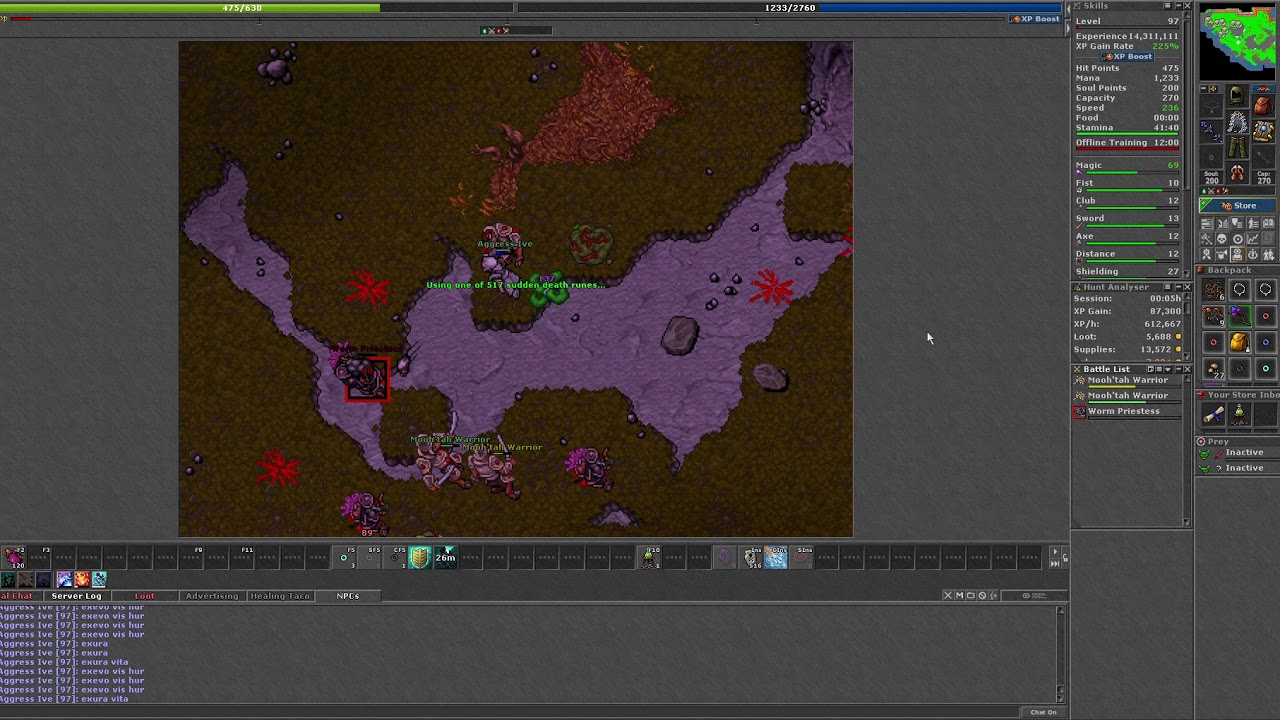The height and width of the screenshot is (720, 1280).
Task: Click the highlighted wand in Backpack panel
Action: point(1239,316)
